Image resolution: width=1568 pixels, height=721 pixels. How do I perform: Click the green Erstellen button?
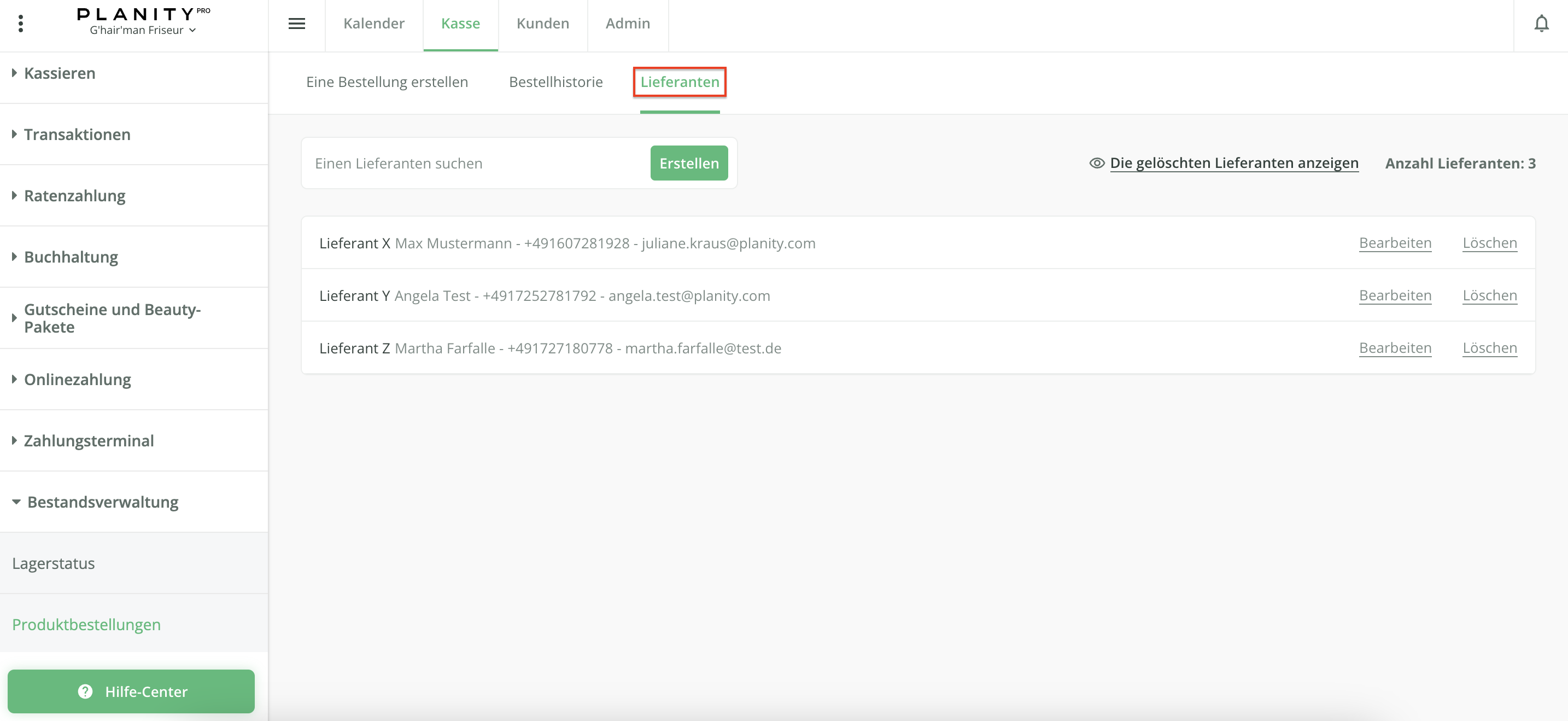click(x=688, y=163)
